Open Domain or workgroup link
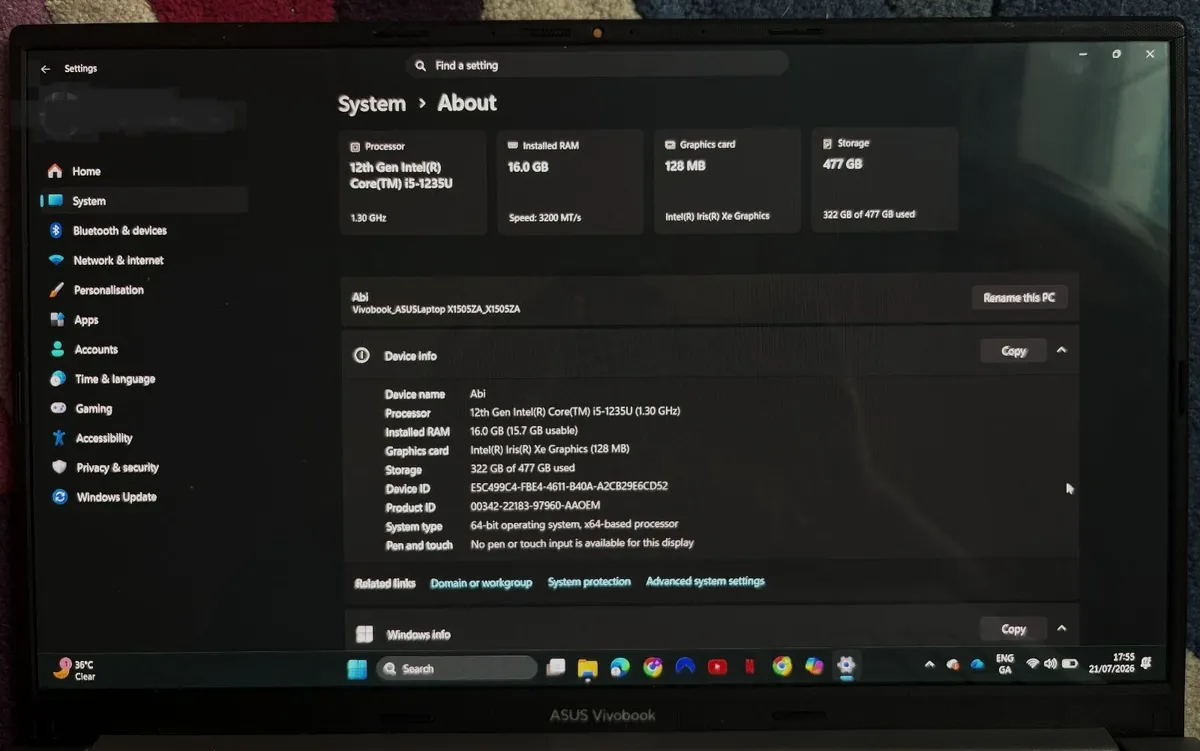Screen dimensions: 1200x751 481,583
